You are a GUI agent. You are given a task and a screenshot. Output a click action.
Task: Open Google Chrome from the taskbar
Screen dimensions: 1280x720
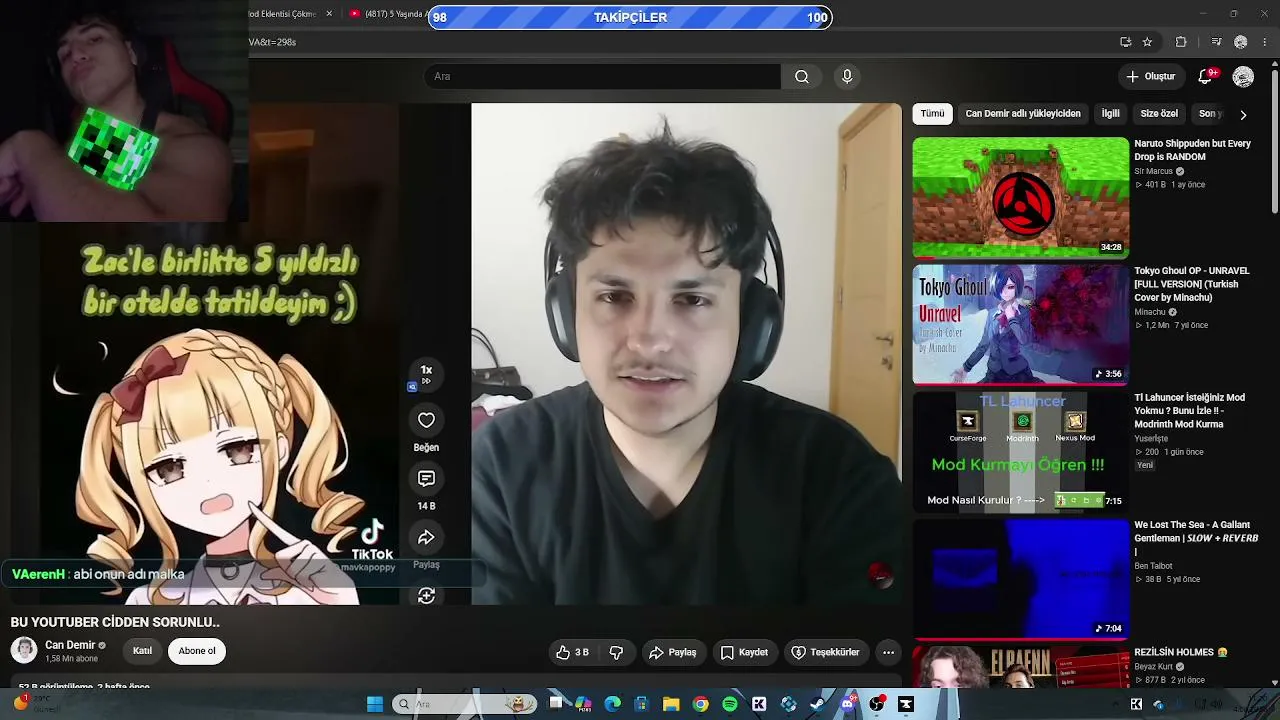701,704
